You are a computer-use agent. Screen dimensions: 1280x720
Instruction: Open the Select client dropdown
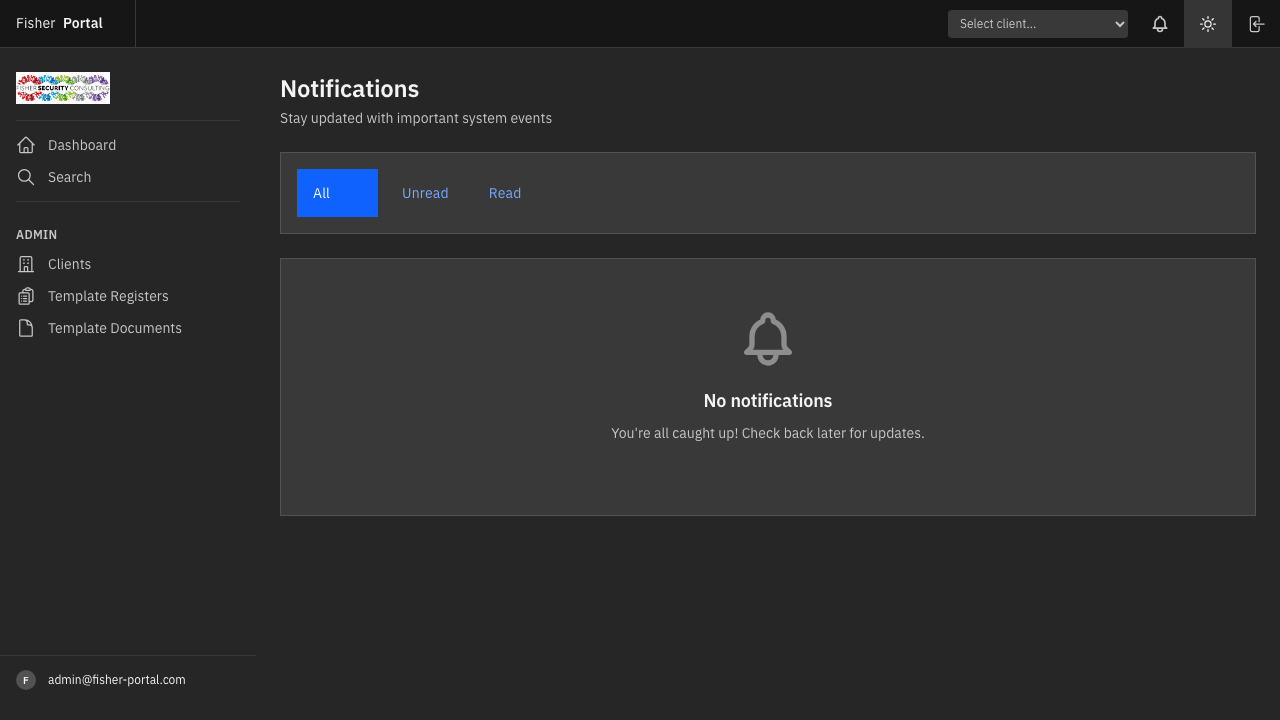point(1037,23)
